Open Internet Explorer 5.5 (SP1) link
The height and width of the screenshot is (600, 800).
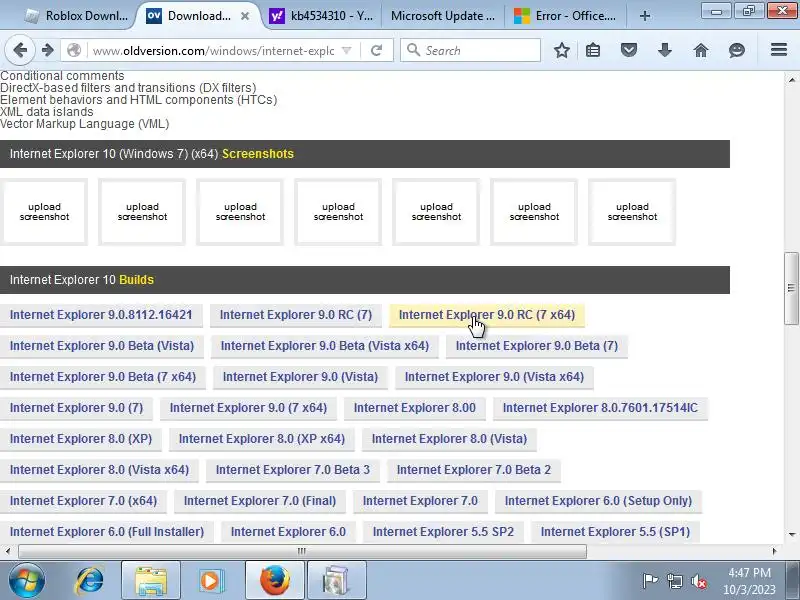pyautogui.click(x=615, y=532)
